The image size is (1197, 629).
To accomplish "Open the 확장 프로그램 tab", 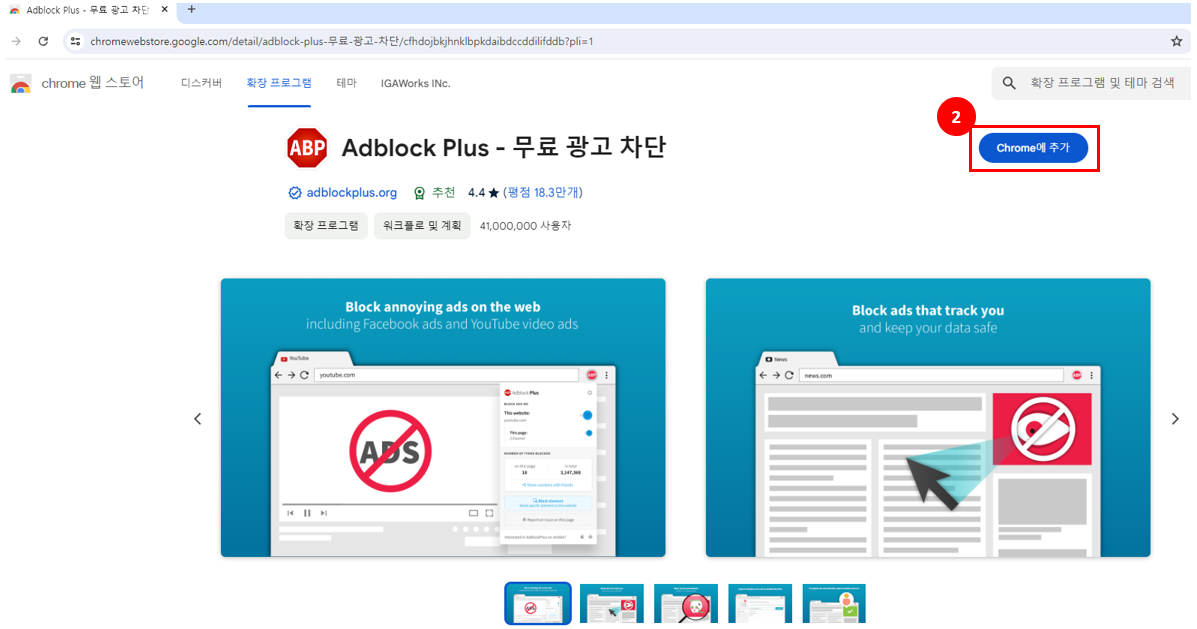I will click(x=279, y=83).
